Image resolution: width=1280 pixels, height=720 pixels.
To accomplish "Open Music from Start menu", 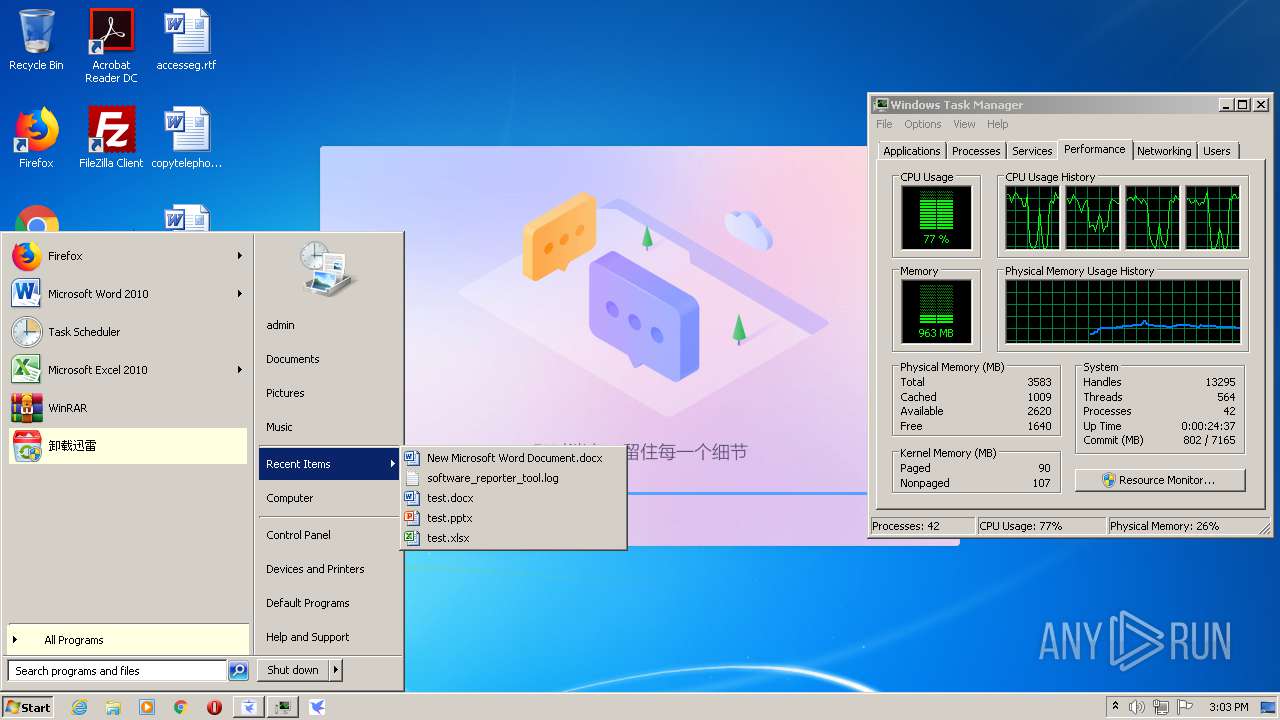I will click(x=329, y=427).
